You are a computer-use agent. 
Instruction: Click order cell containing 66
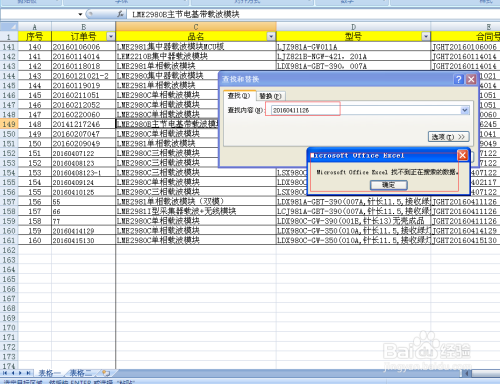[84, 211]
